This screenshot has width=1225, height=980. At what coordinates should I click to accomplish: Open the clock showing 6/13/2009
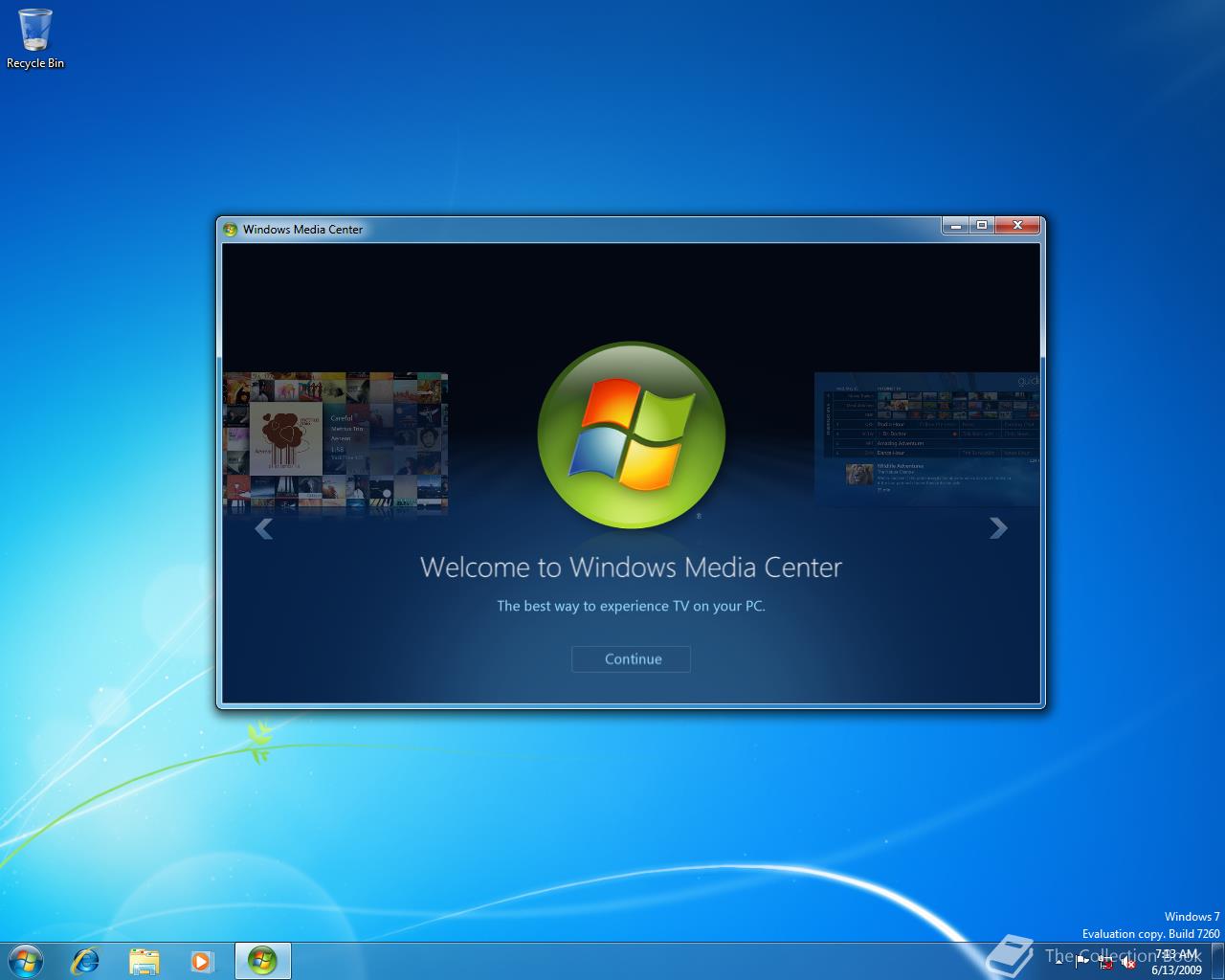pyautogui.click(x=1176, y=962)
